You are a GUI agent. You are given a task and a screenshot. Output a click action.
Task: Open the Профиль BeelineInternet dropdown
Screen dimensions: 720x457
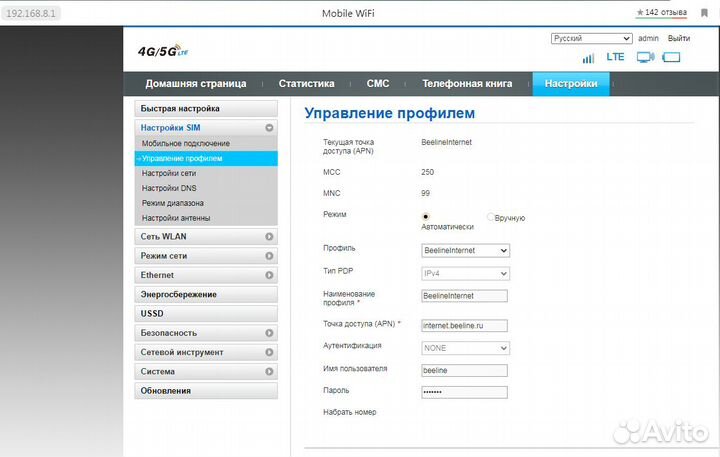coord(465,251)
